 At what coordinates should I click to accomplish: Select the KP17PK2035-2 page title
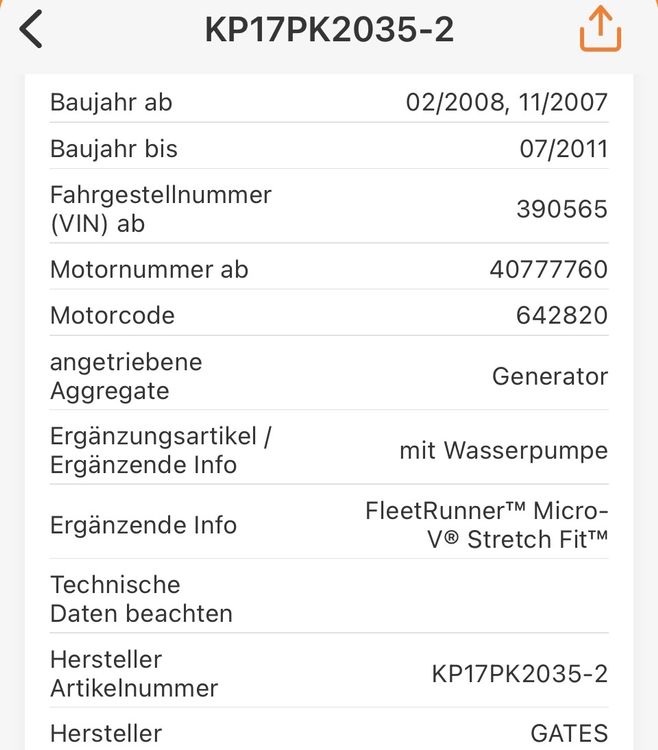[x=329, y=30]
